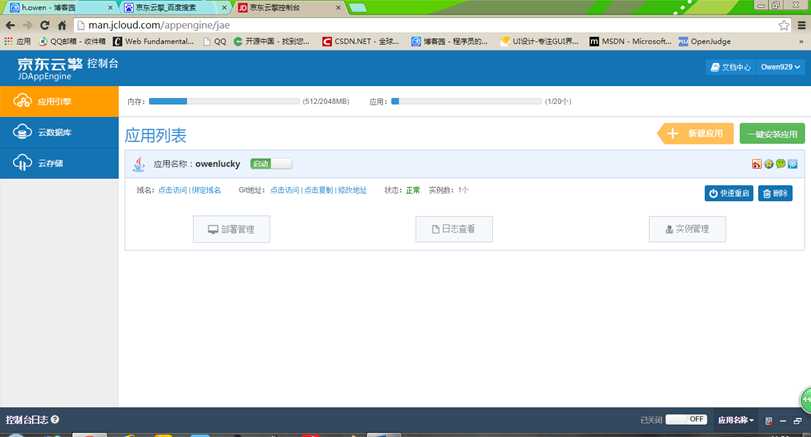Click the Java icon beside owenlucky
The height and width of the screenshot is (437, 811).
tap(139, 164)
